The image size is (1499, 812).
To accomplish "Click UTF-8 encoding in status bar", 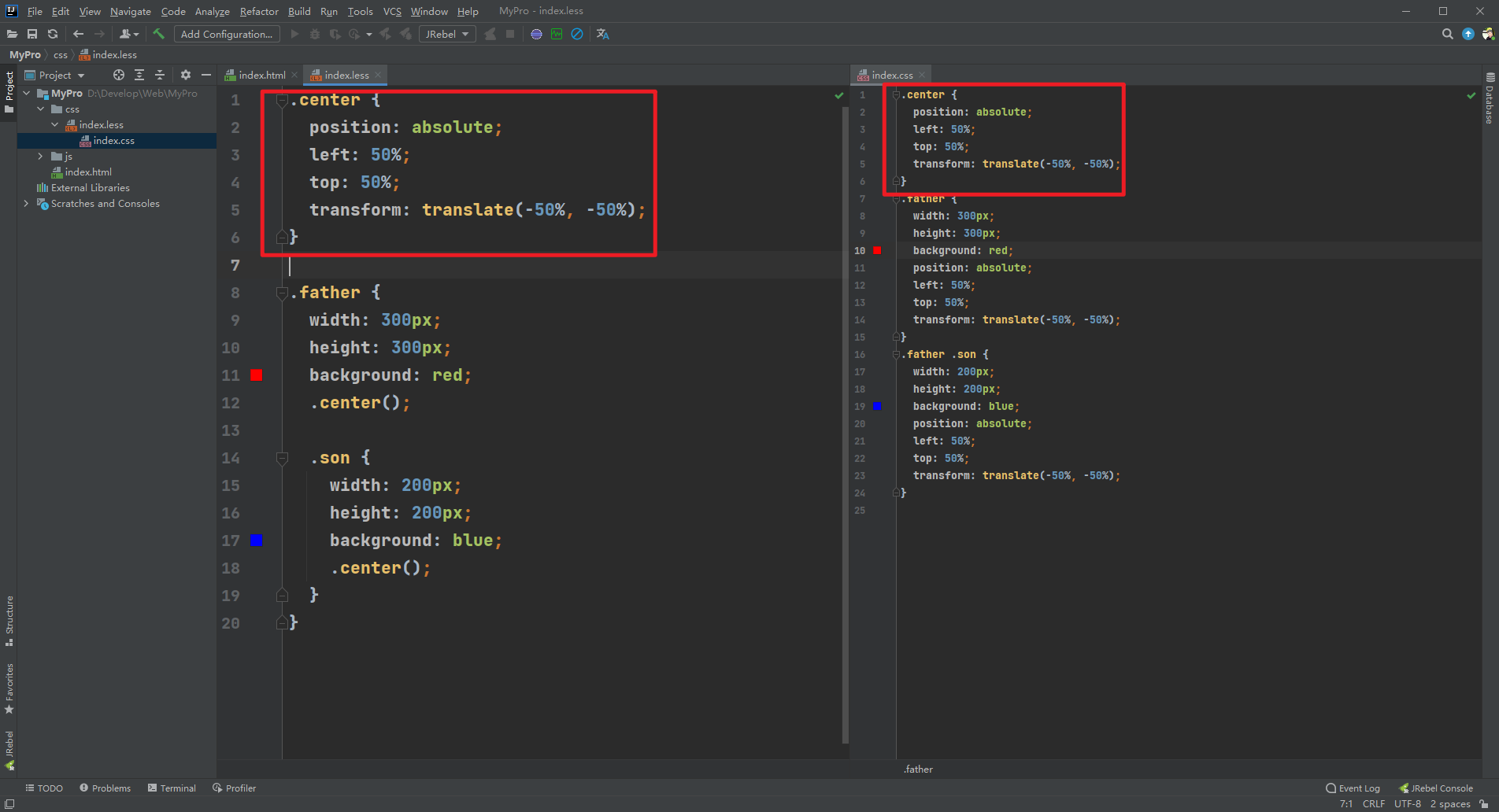I will click(x=1407, y=803).
